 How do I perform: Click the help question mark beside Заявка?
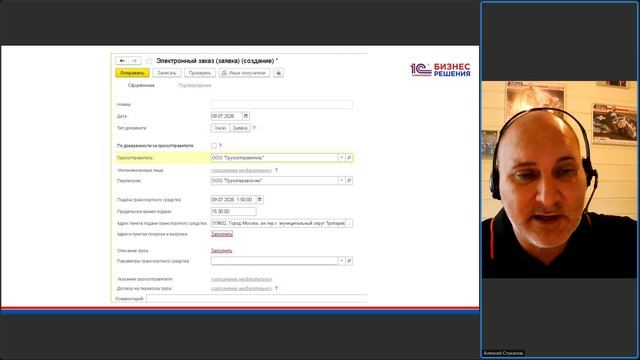(254, 128)
